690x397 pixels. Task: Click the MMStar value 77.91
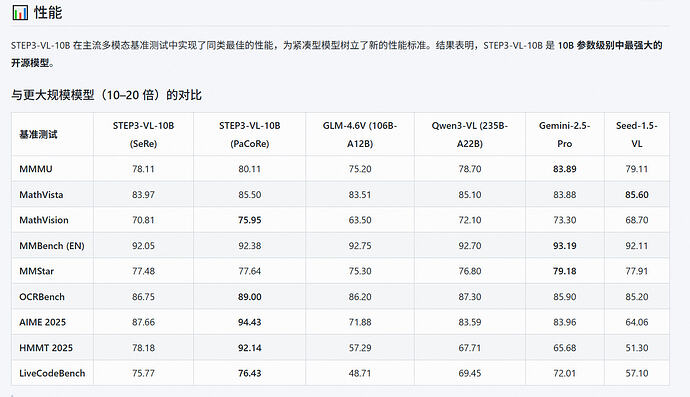tap(637, 271)
